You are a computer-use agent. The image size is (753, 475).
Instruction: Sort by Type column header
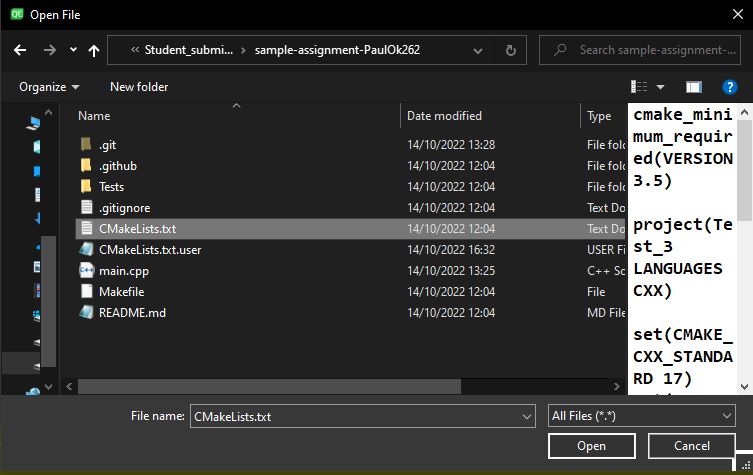tap(599, 116)
